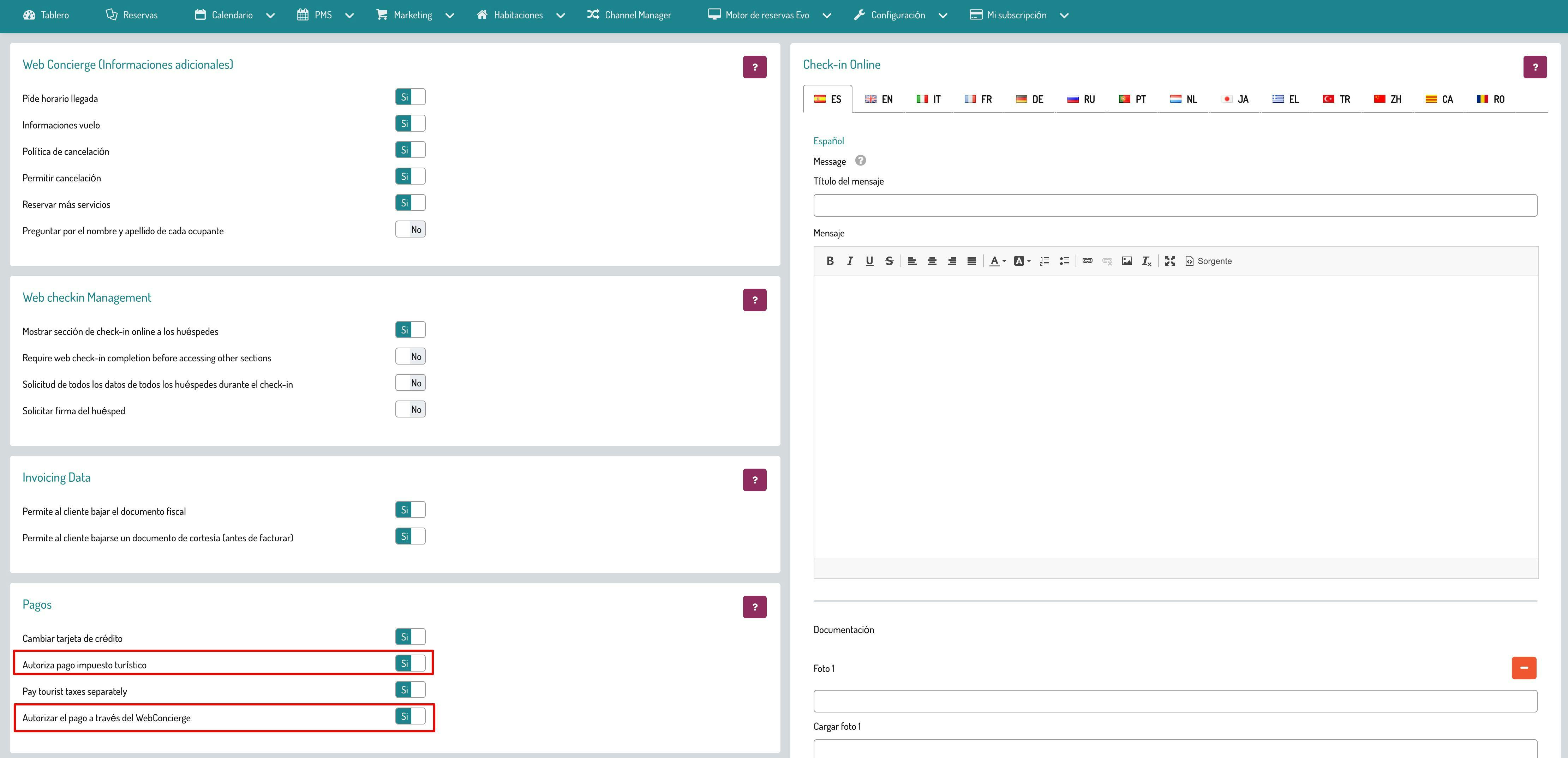Click the Título del mensaje field

click(x=1175, y=206)
